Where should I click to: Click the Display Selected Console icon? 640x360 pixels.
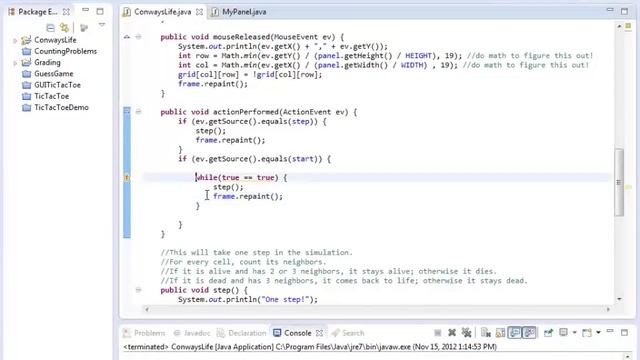[563, 333]
